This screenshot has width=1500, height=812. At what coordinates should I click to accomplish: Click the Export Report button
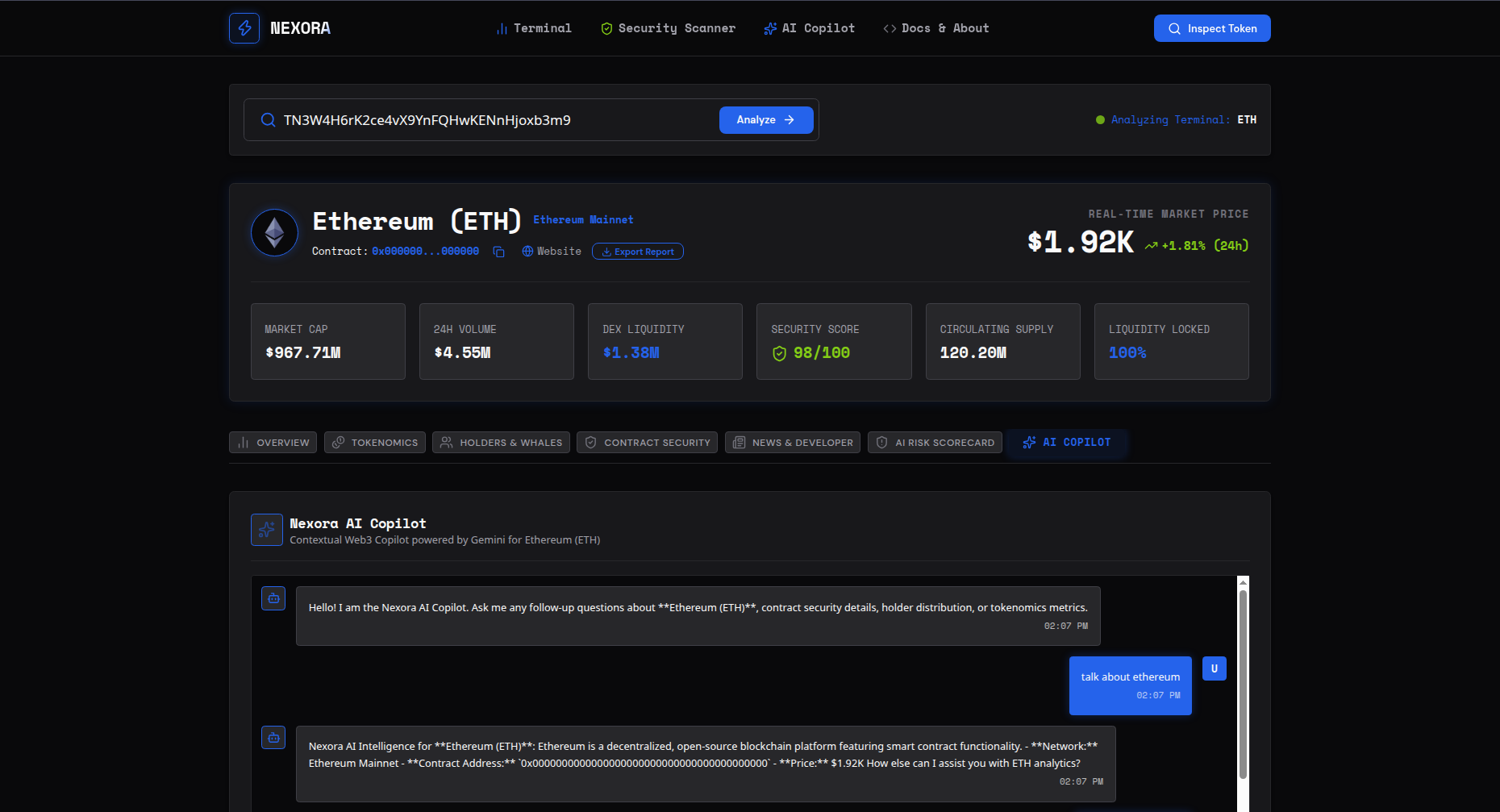(638, 252)
